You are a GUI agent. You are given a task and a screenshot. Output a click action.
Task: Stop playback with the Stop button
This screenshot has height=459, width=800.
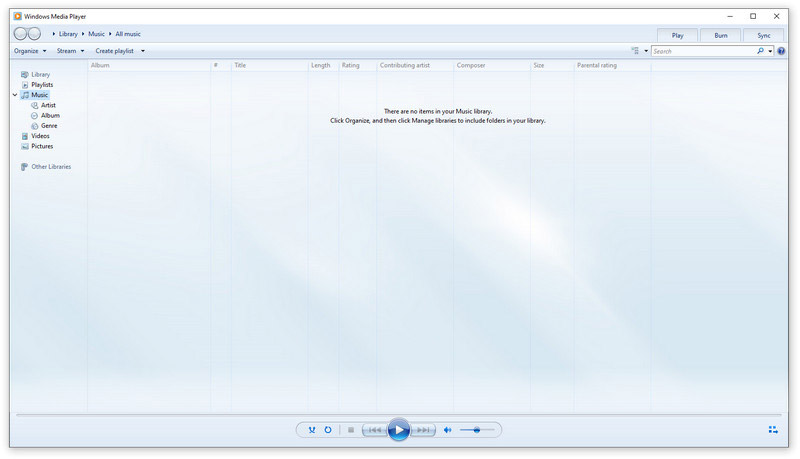coord(351,430)
